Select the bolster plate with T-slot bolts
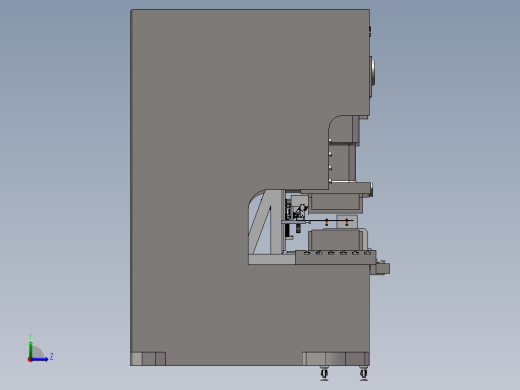Viewport: 520px width, 390px height. pos(336,257)
